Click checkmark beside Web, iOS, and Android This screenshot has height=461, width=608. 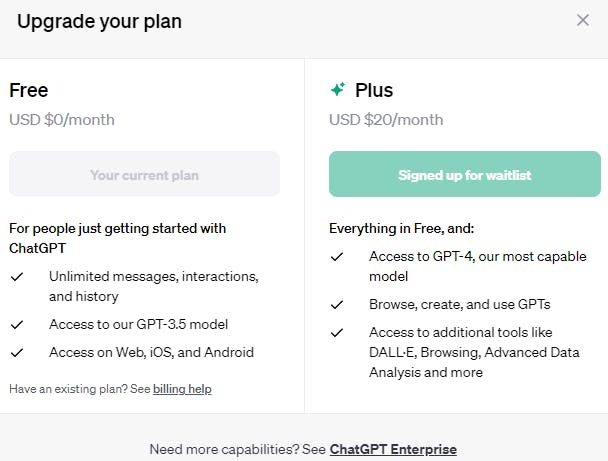coord(17,352)
